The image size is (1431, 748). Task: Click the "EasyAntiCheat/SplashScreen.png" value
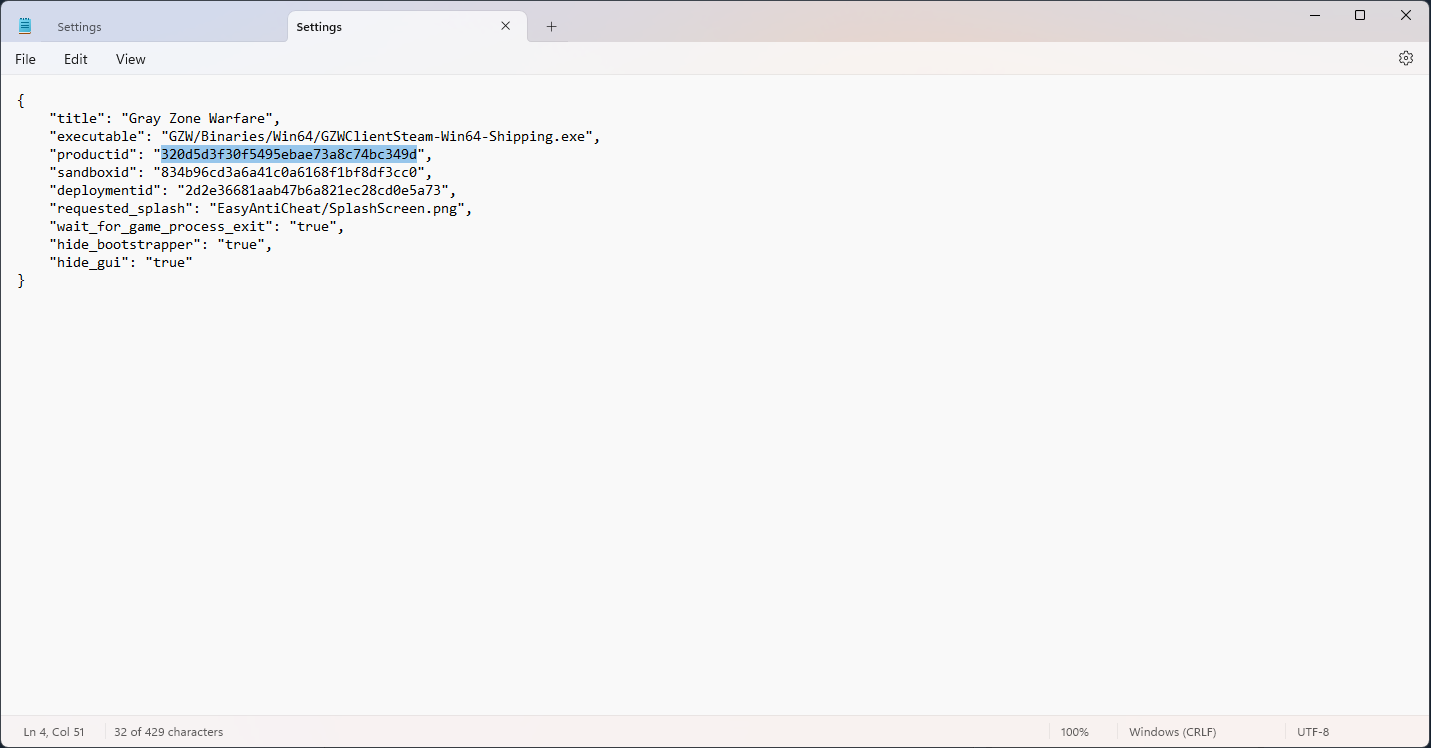coord(337,208)
